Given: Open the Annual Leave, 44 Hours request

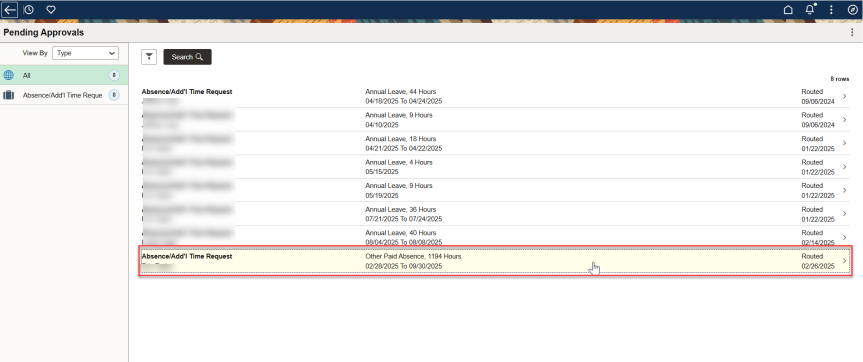Looking at the screenshot, I should click(495, 96).
